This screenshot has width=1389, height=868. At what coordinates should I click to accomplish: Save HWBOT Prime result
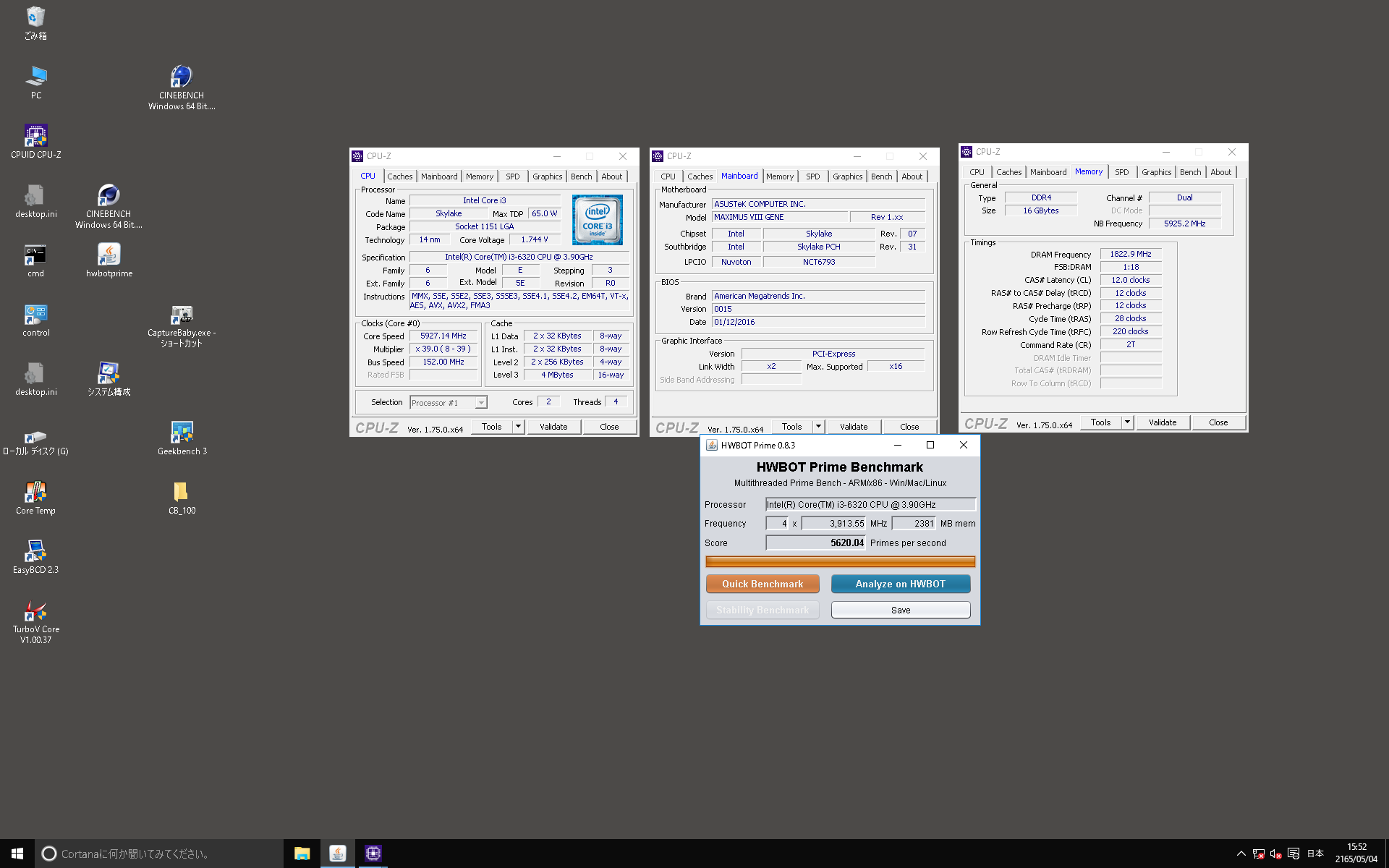pyautogui.click(x=901, y=610)
